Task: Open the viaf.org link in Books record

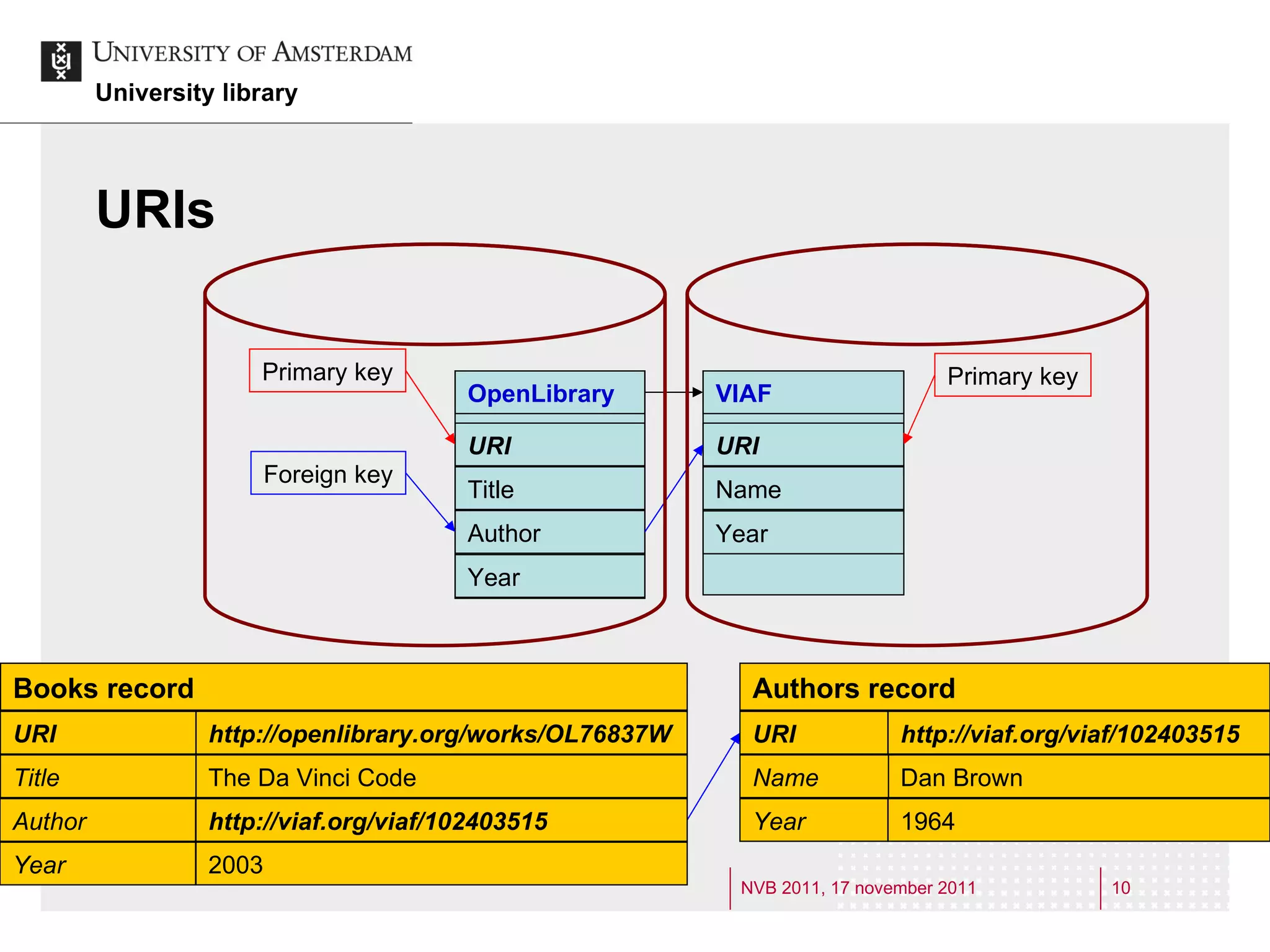Action: 378,821
